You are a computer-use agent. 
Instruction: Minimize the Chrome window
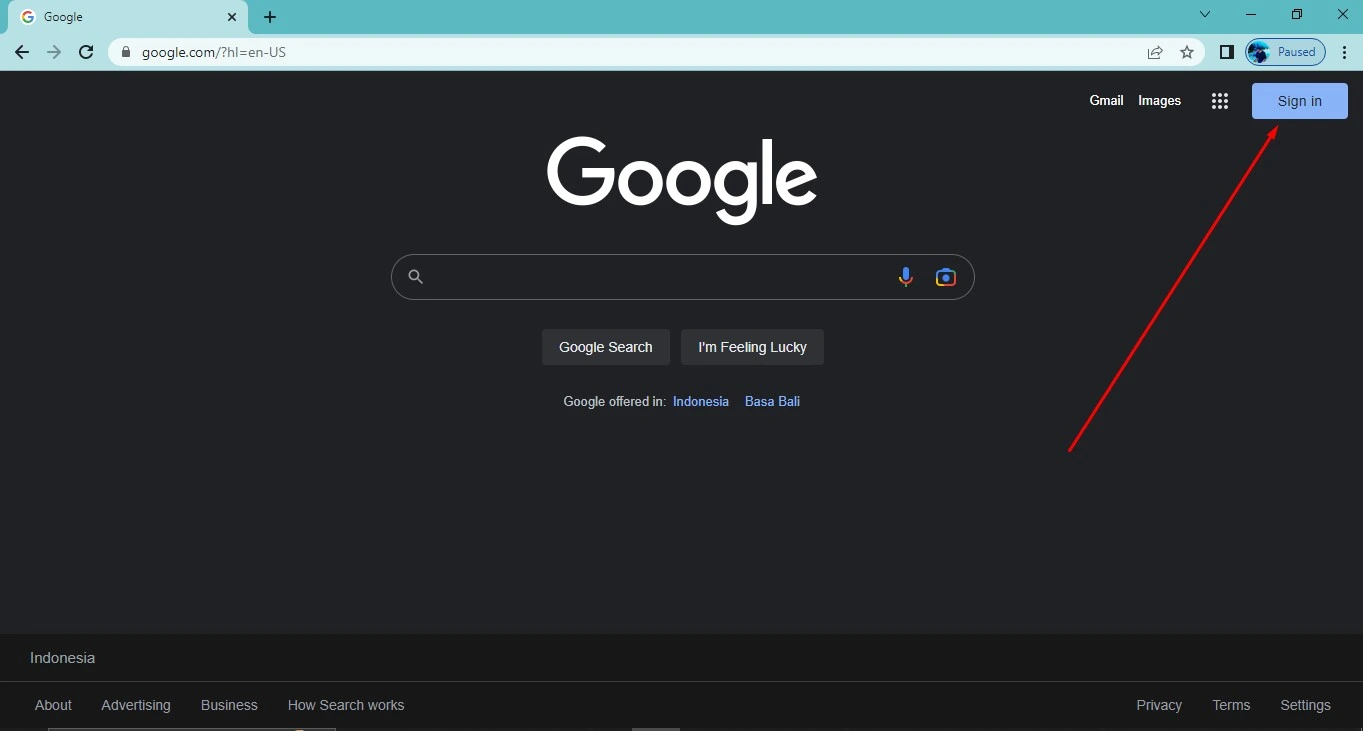(1251, 15)
